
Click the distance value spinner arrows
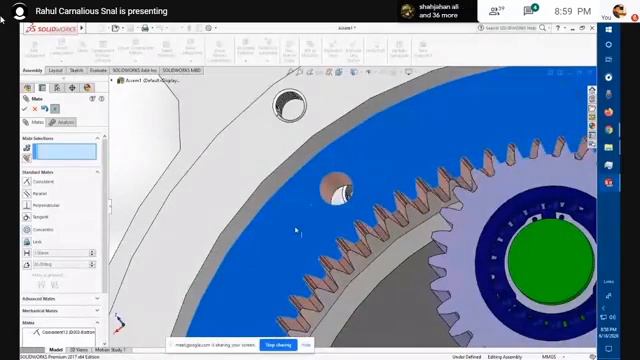(92, 253)
